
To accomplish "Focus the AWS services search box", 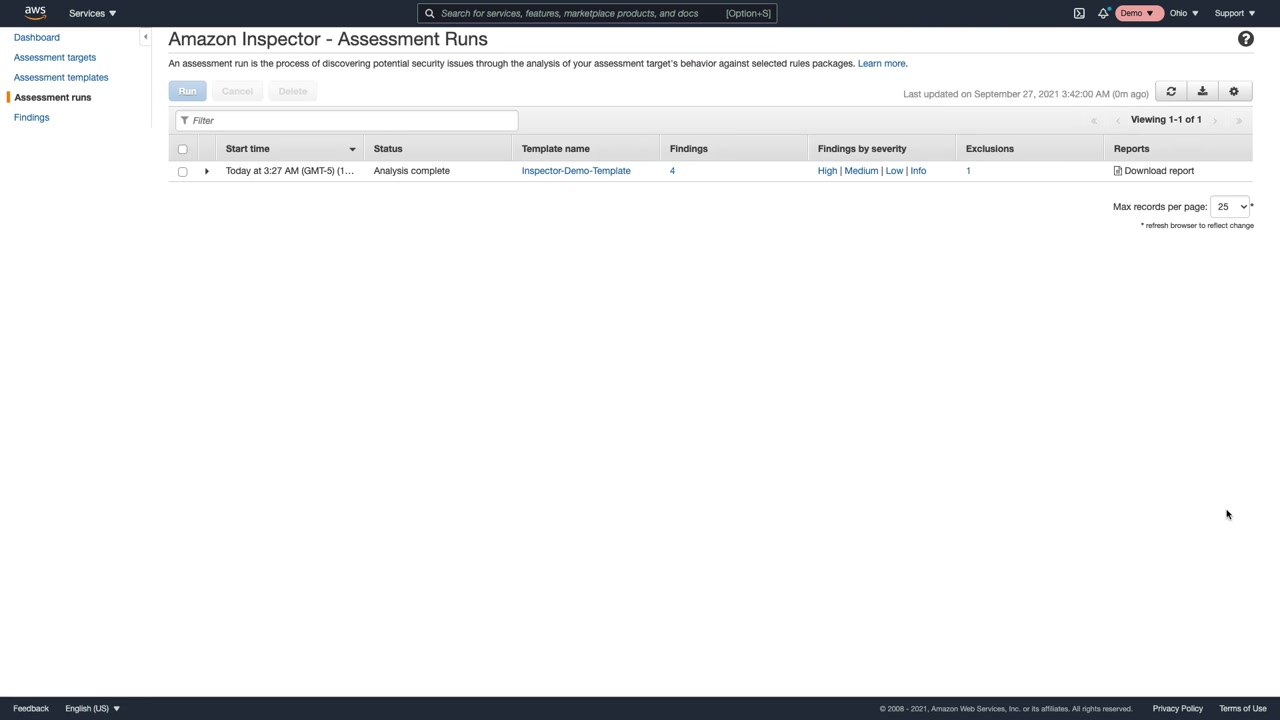I will [x=597, y=13].
